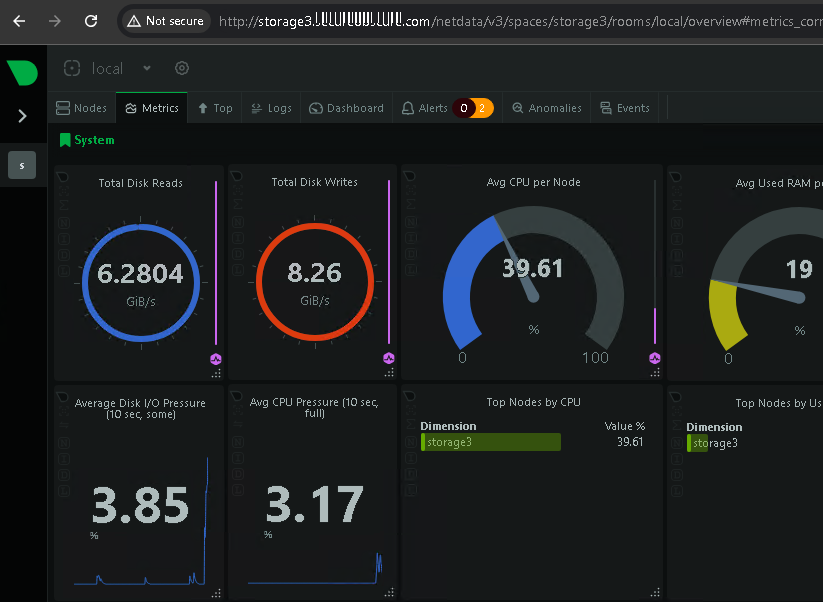The height and width of the screenshot is (602, 823).
Task: Expand the left sidebar with chevron arrow
Action: [23, 116]
